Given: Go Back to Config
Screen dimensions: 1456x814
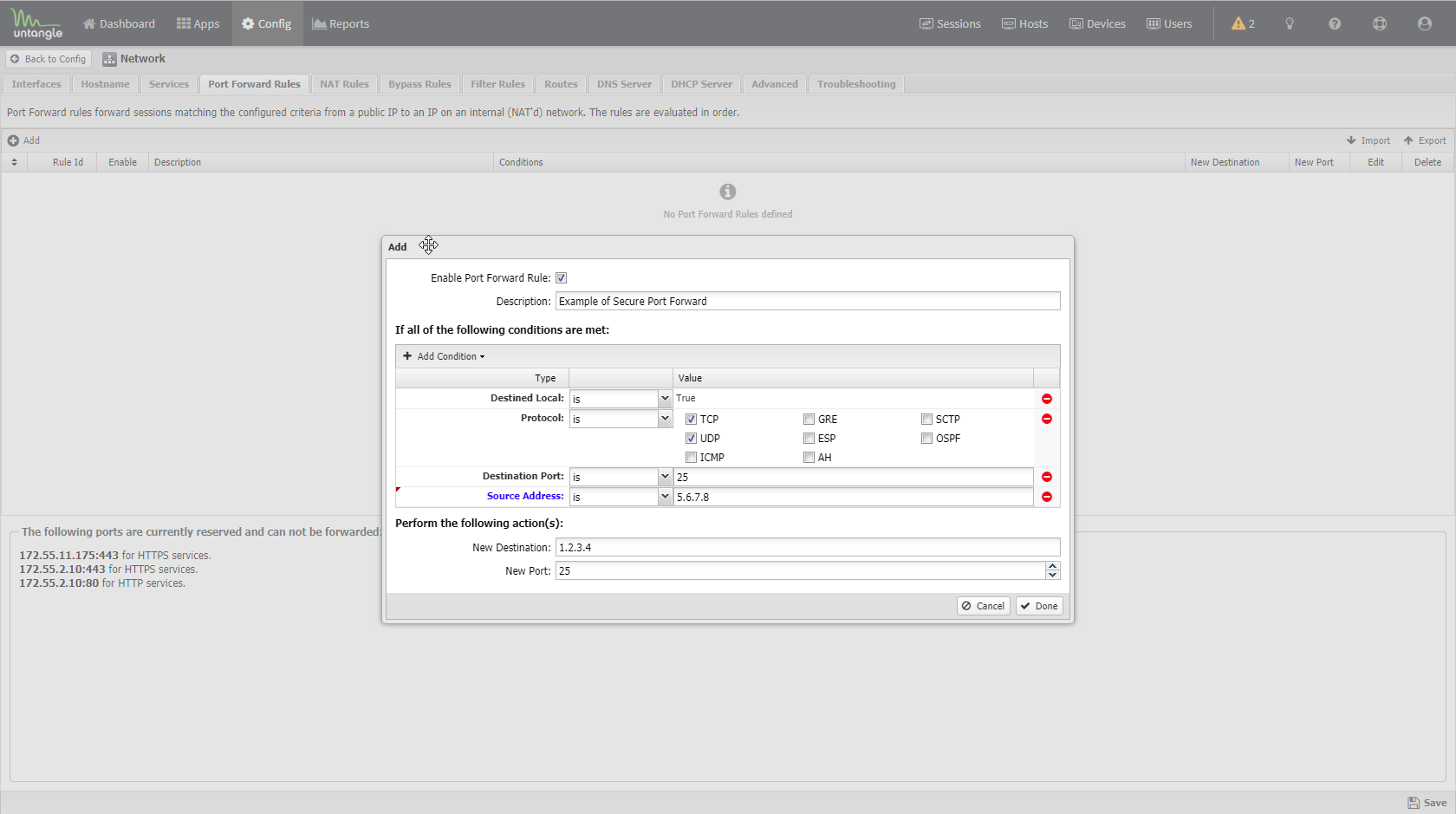Looking at the screenshot, I should click(48, 58).
